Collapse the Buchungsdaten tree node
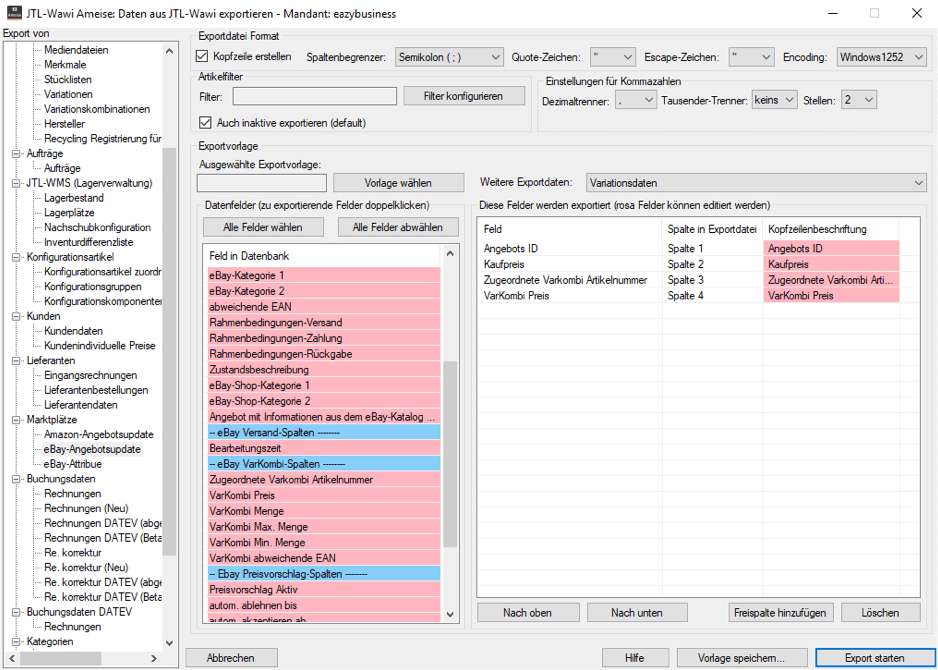The image size is (938, 670). 16,479
